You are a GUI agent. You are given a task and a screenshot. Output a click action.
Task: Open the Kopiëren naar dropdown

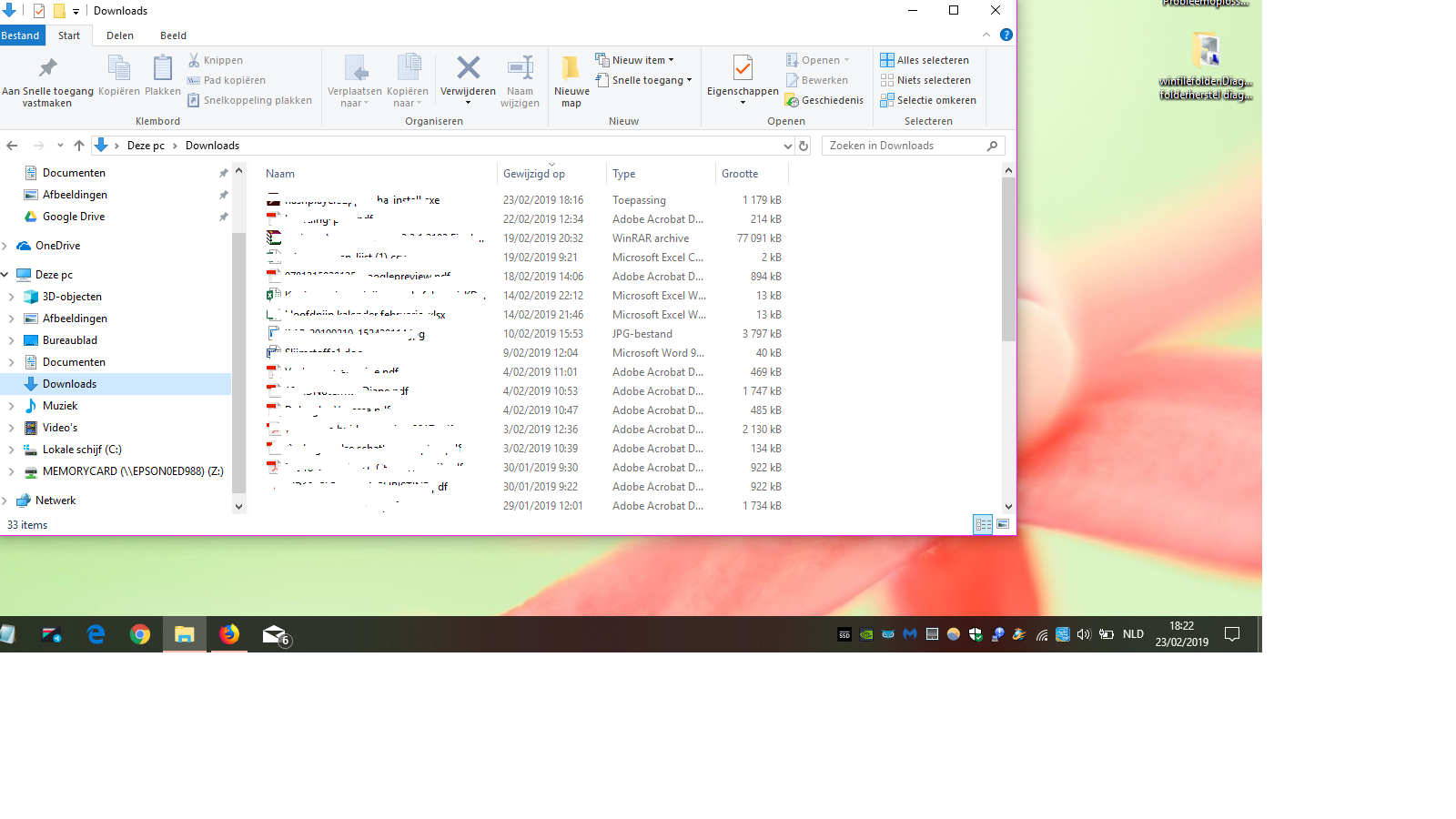(407, 81)
